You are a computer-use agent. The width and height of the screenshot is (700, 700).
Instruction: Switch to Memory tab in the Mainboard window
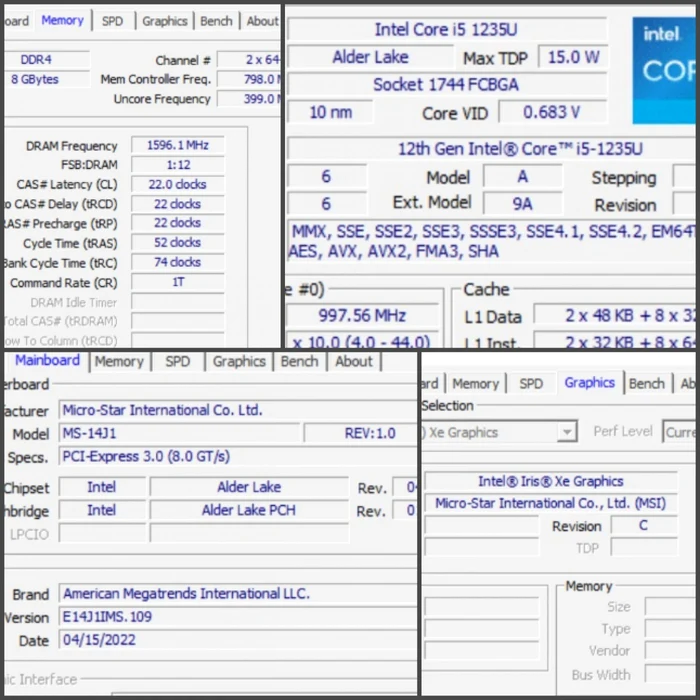(x=119, y=361)
